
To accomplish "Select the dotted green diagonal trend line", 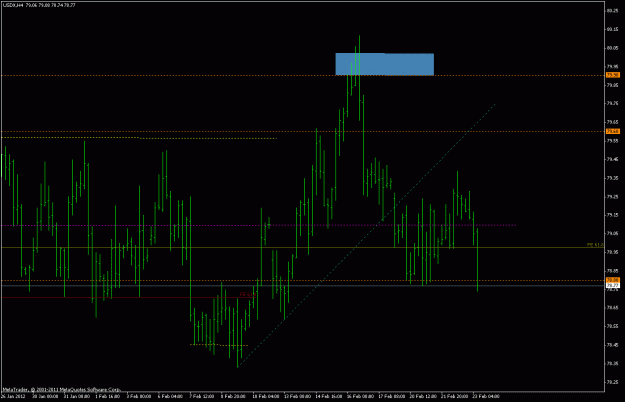I will (366, 235).
